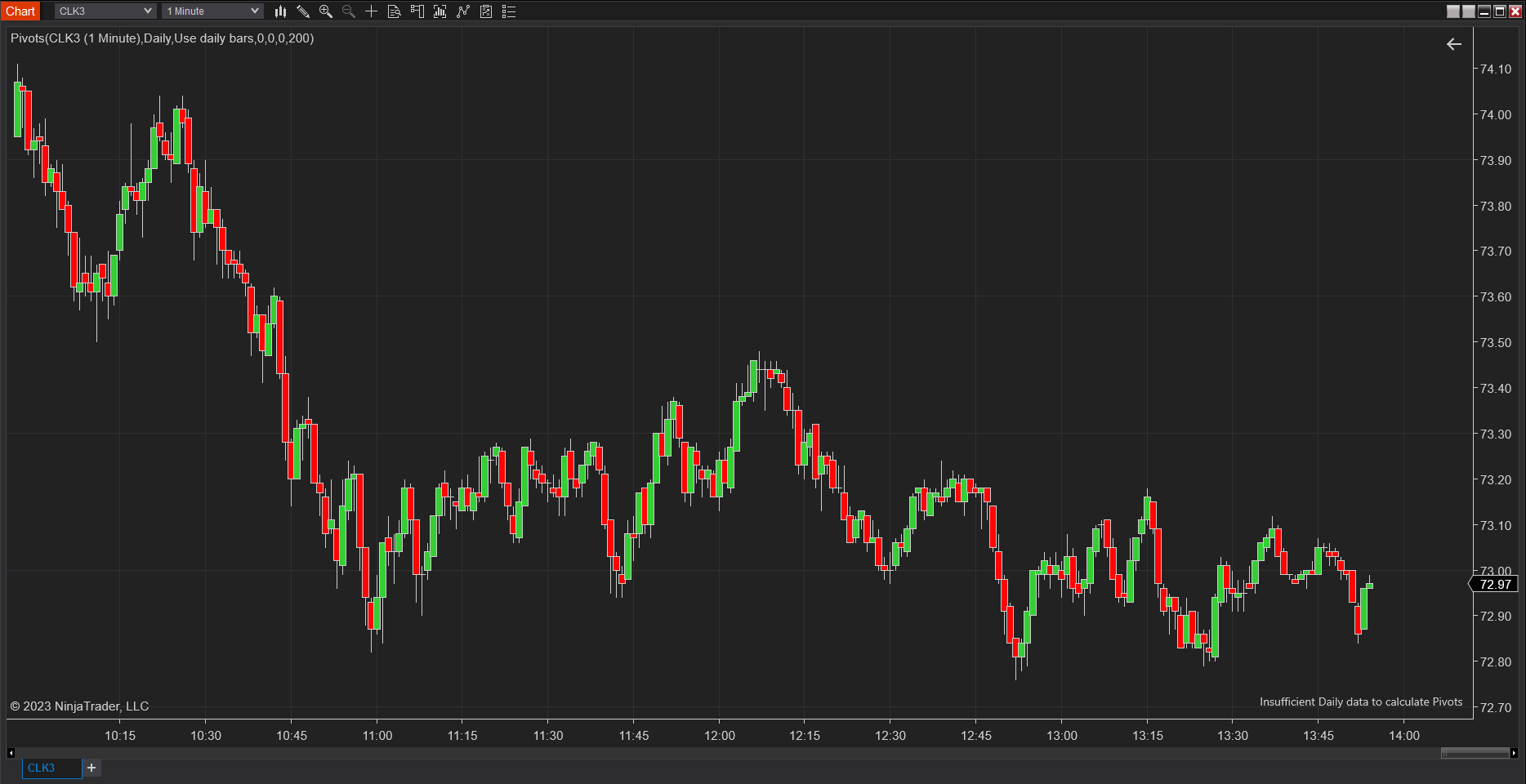1526x784 pixels.
Task: Click the orange Chart menu button
Action: [x=20, y=11]
